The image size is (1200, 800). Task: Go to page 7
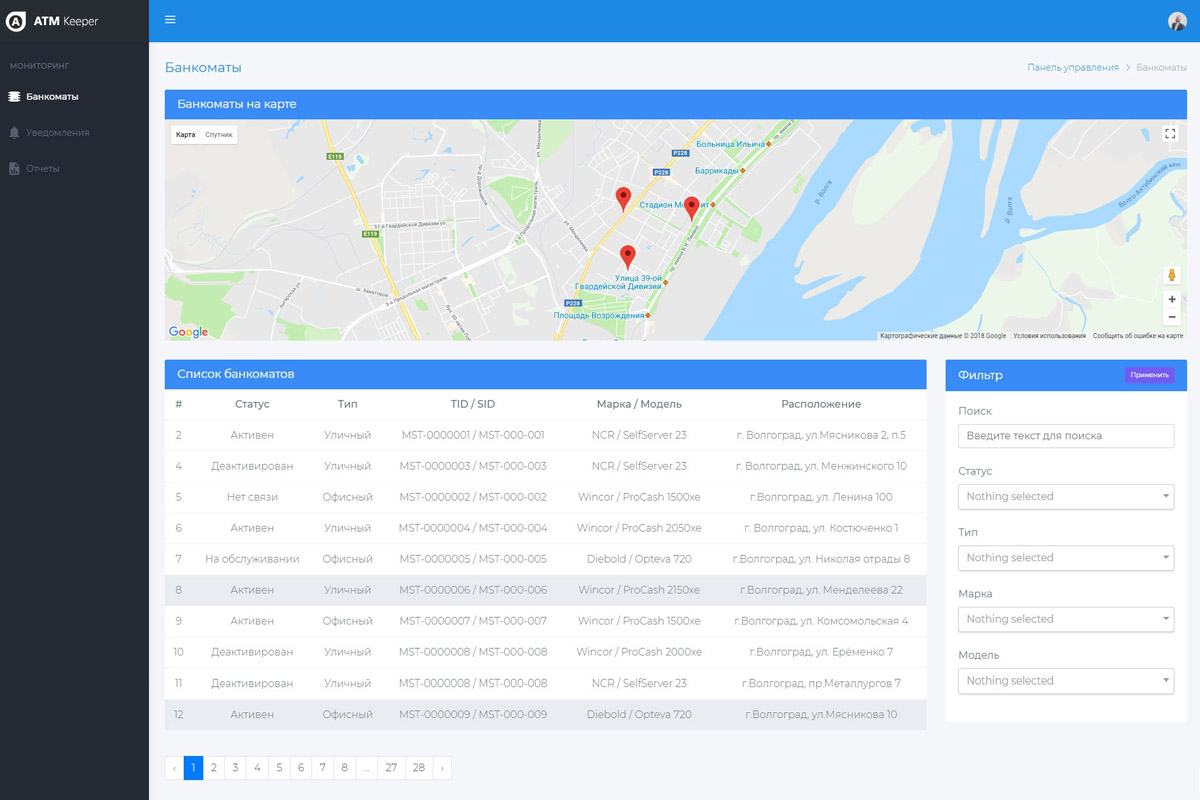(x=322, y=768)
